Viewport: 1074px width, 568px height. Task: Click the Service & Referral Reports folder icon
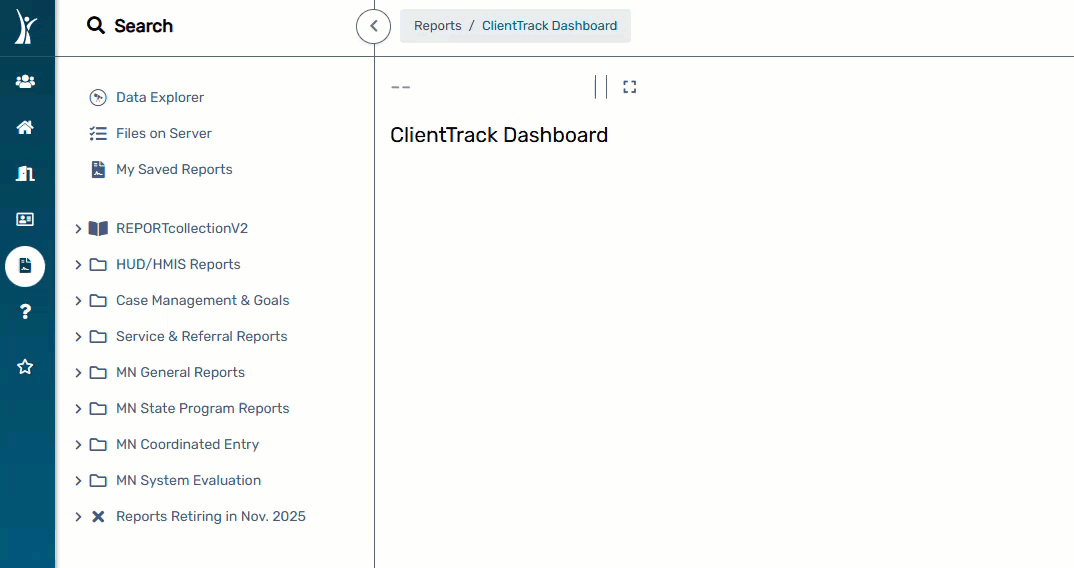pyautogui.click(x=98, y=336)
